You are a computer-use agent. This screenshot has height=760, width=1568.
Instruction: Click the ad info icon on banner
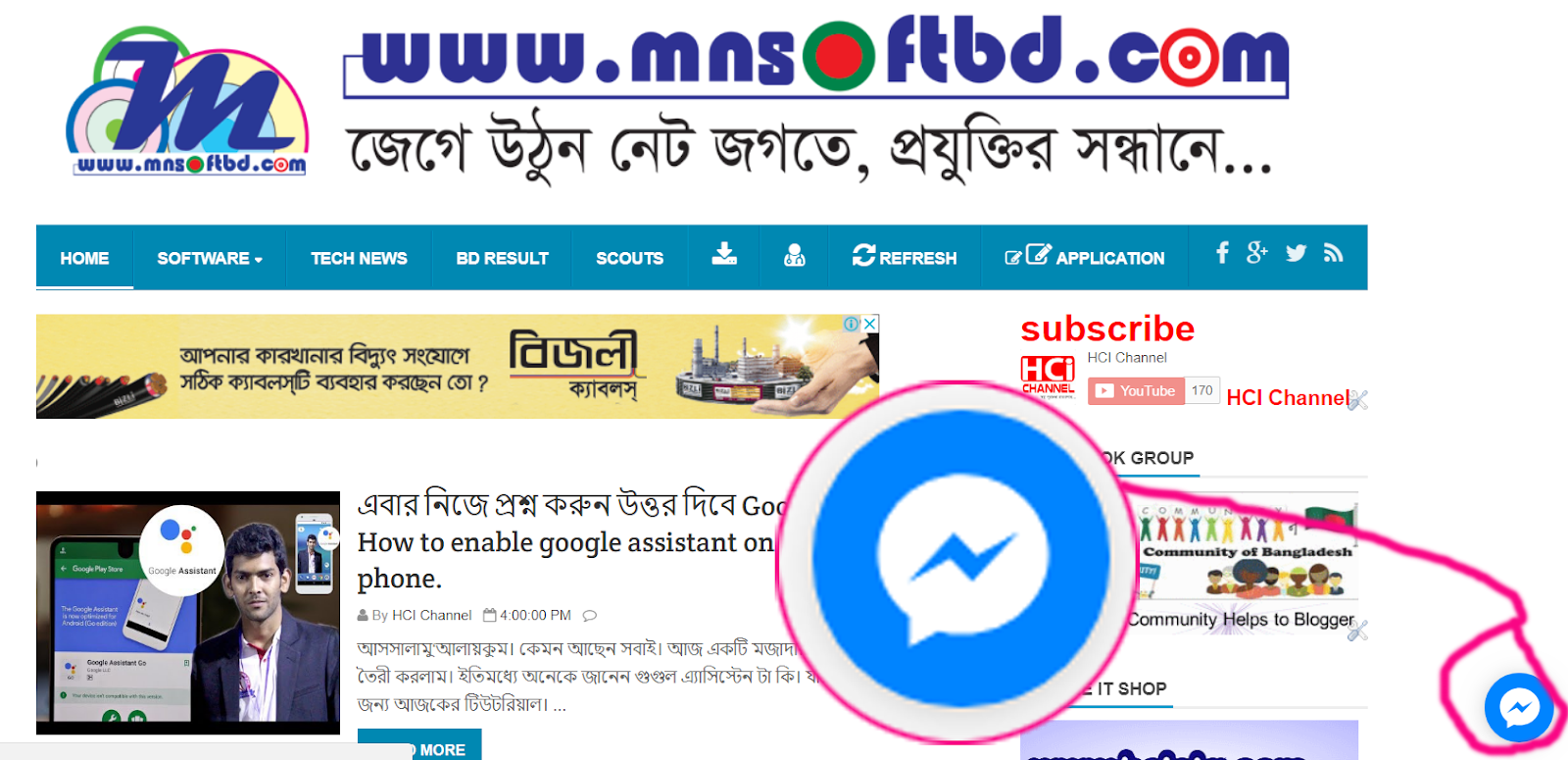[x=851, y=324]
